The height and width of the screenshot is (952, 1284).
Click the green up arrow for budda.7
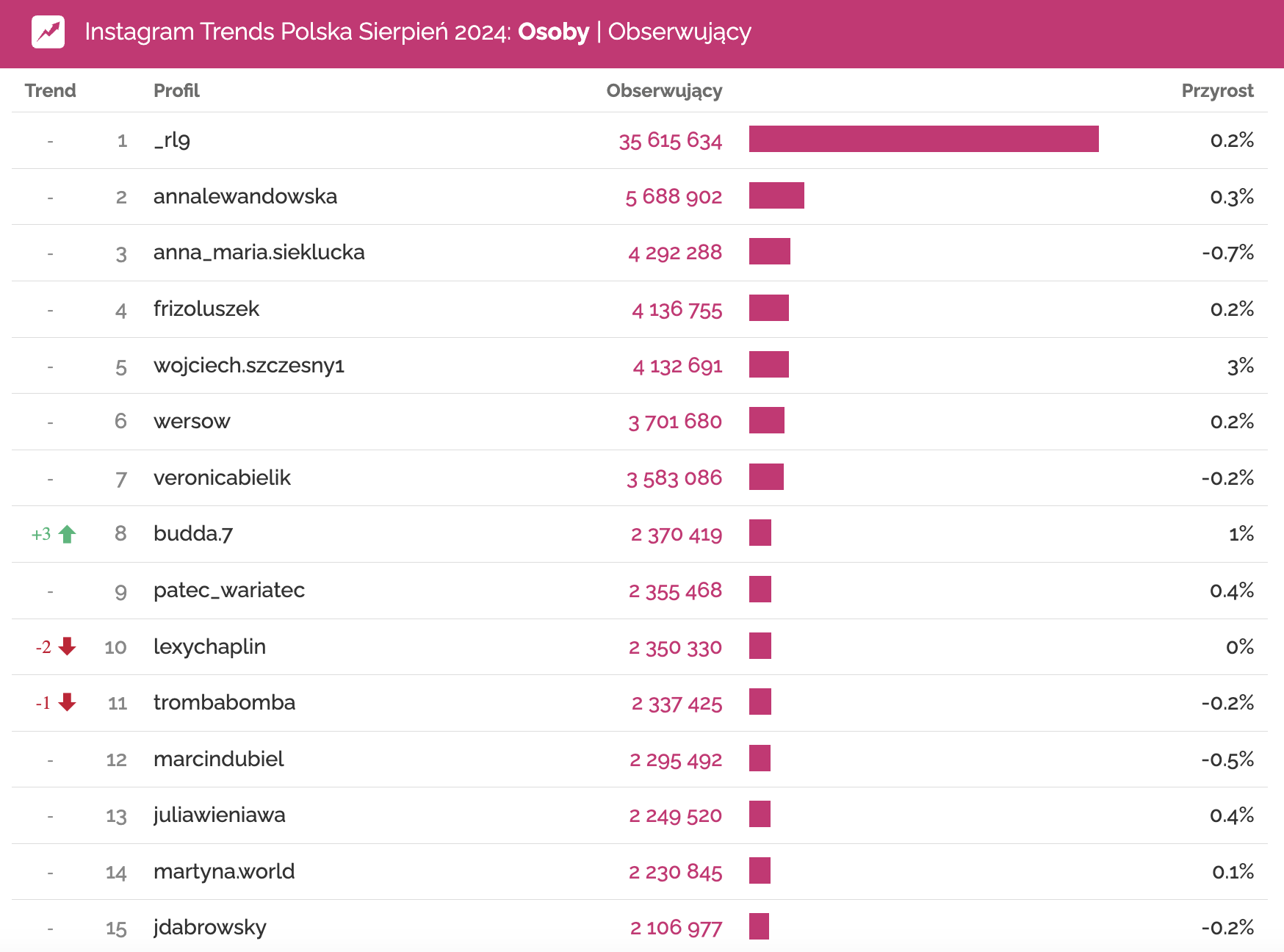click(67, 534)
